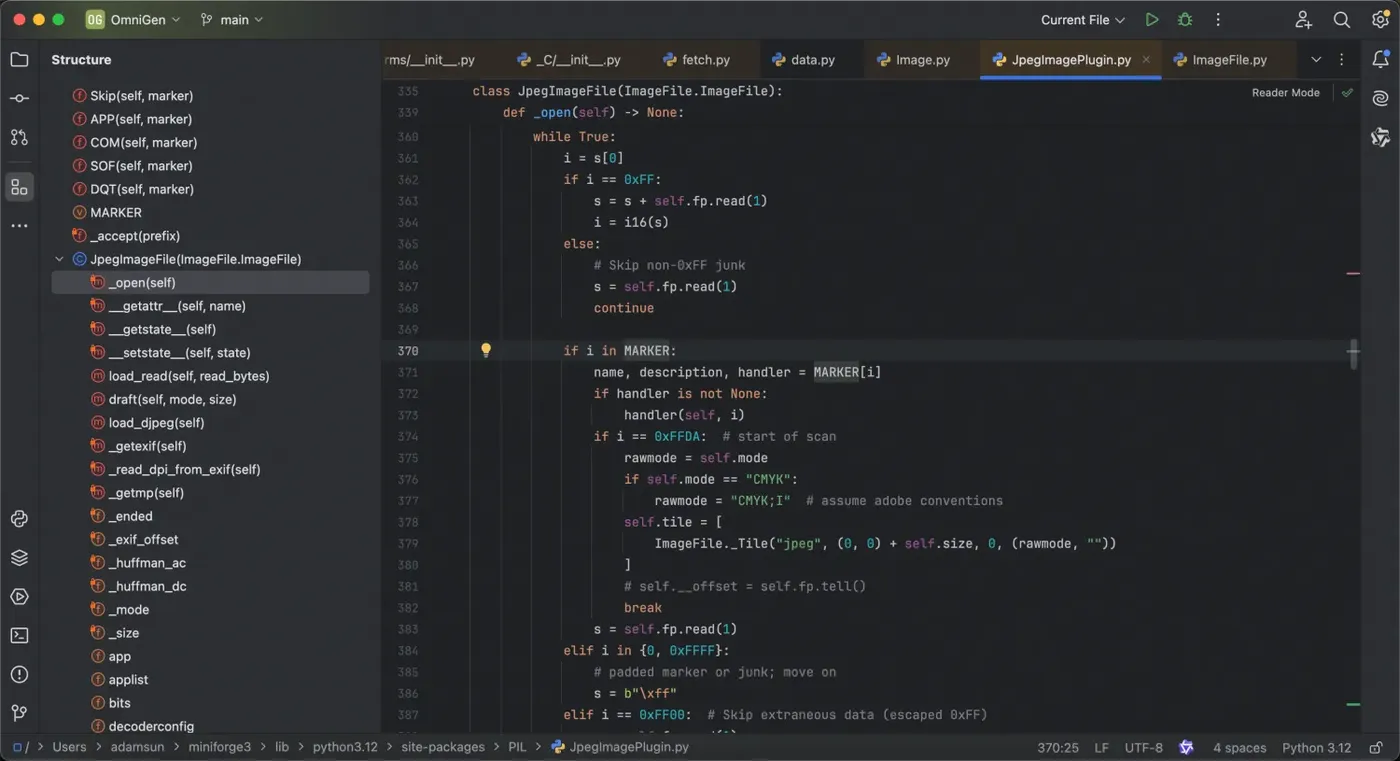Toggle the Structure tool window icon
This screenshot has height=761, width=1400.
(19, 187)
